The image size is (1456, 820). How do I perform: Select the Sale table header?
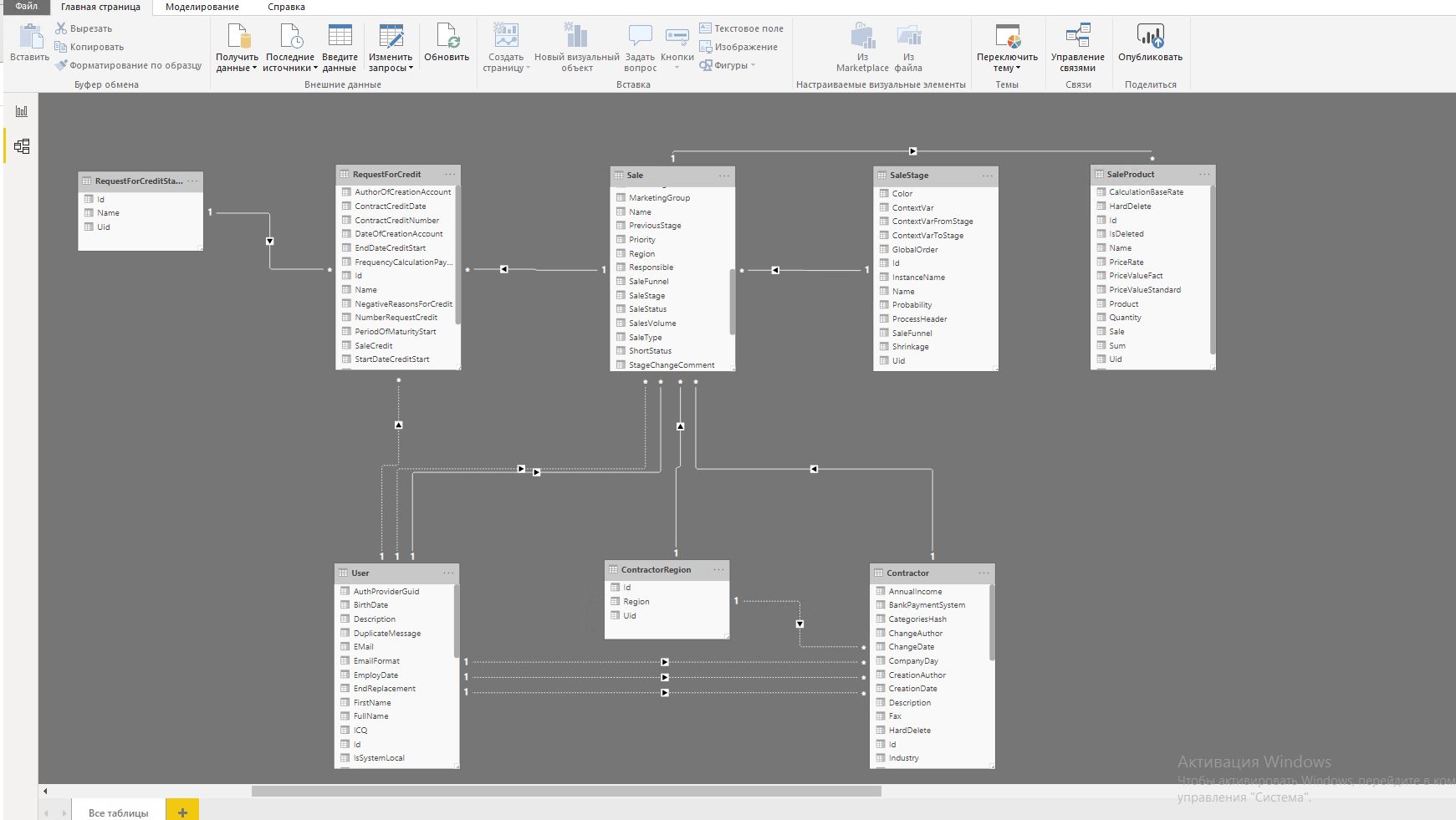tap(673, 176)
